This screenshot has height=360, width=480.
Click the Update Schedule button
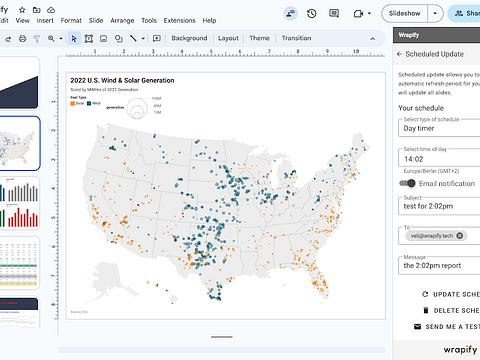coord(451,294)
